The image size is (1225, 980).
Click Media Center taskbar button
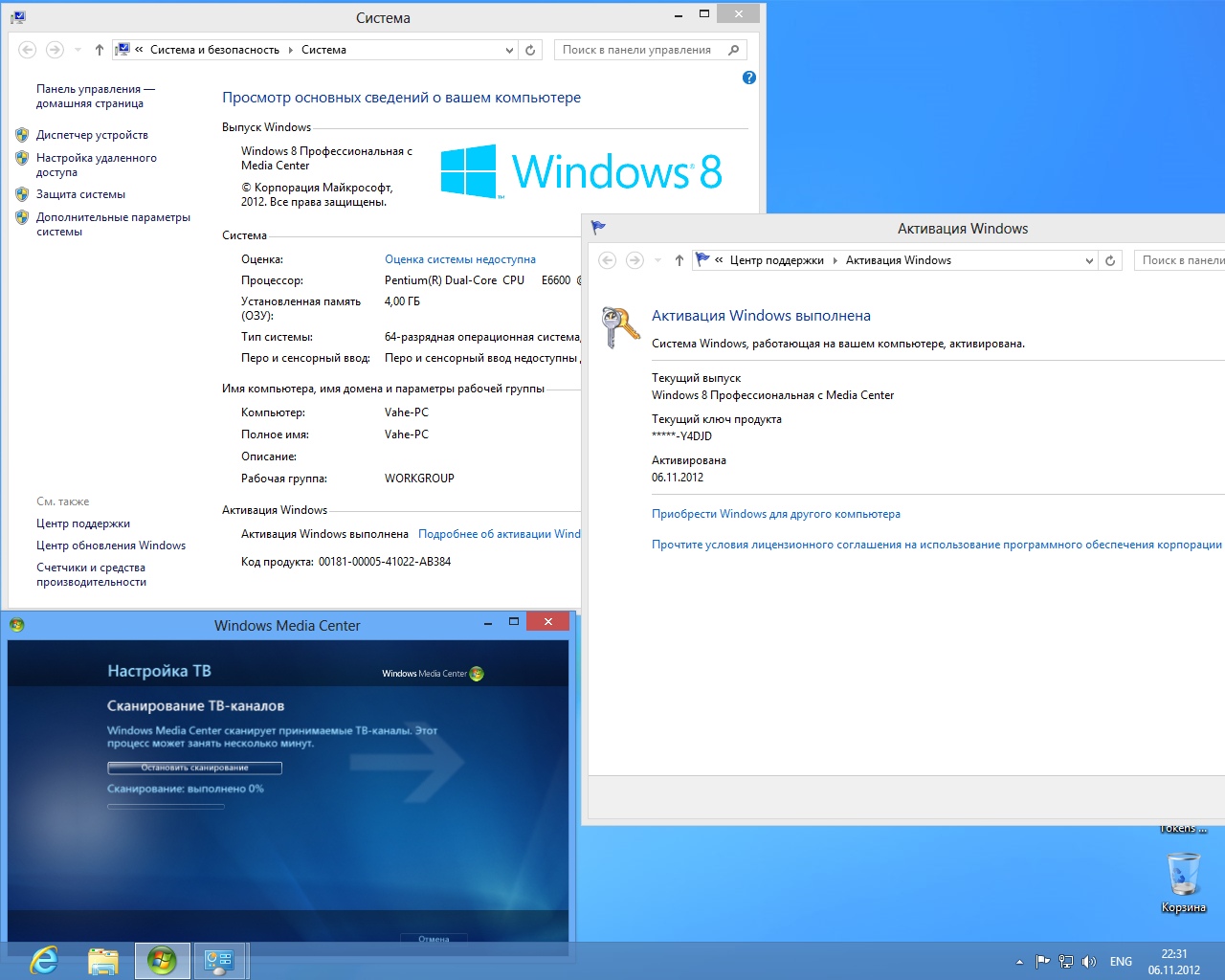tap(162, 961)
